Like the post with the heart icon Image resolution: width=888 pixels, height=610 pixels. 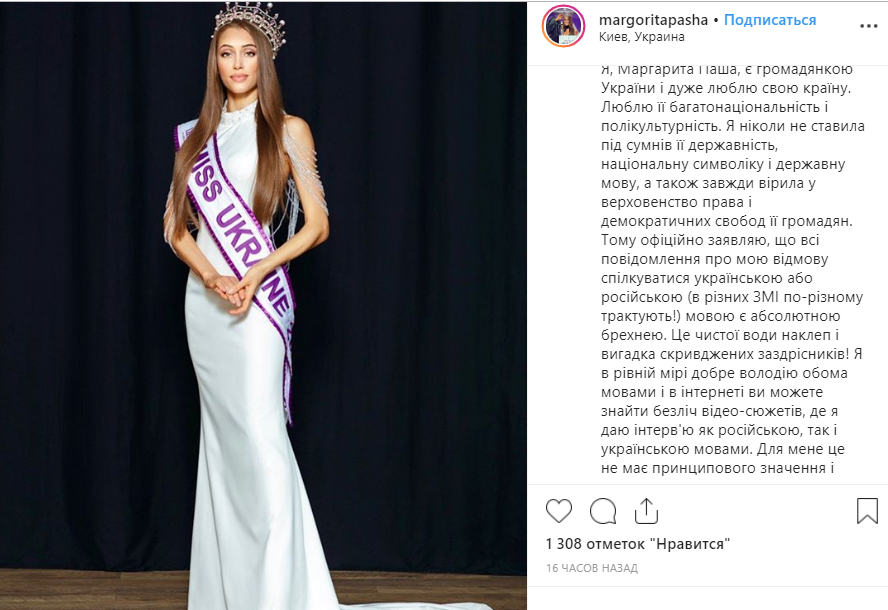click(558, 511)
